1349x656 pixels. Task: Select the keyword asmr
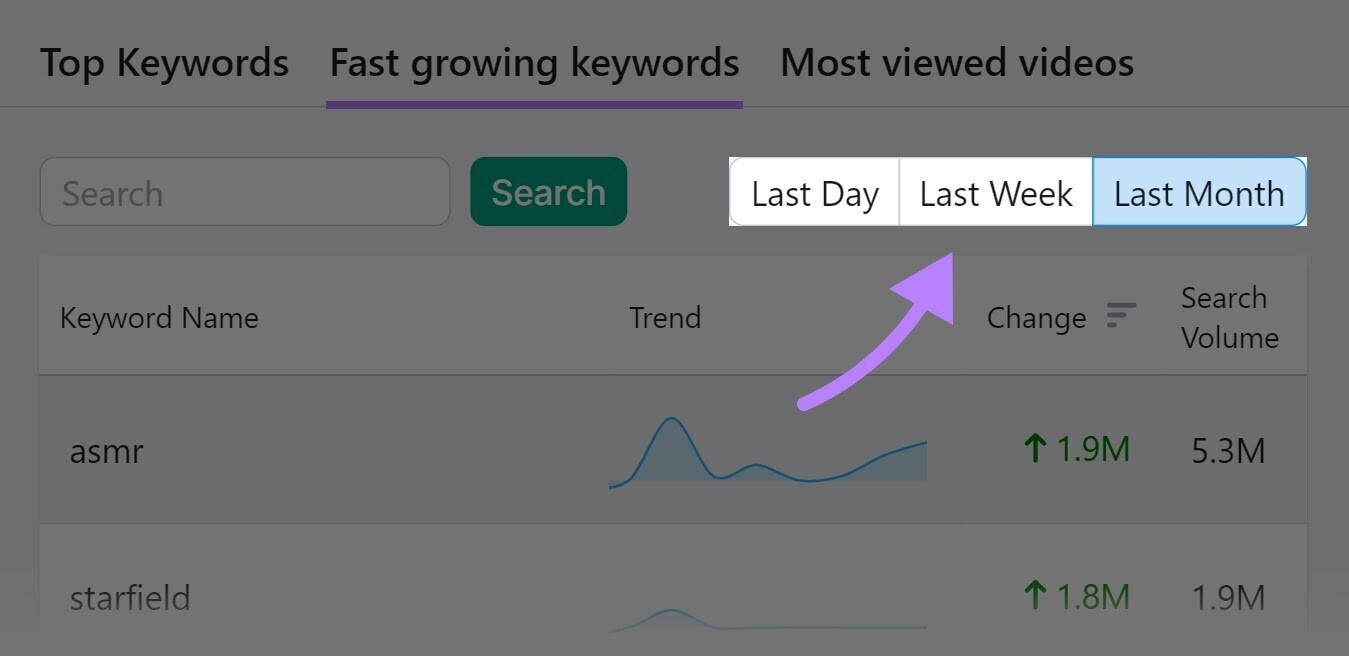click(x=106, y=450)
